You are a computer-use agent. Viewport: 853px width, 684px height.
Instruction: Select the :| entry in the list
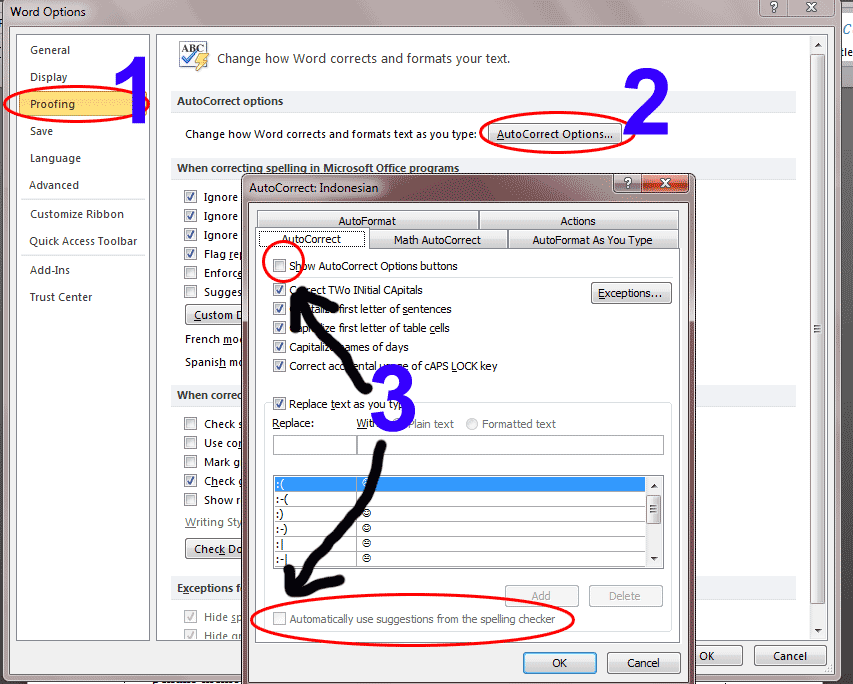point(460,544)
